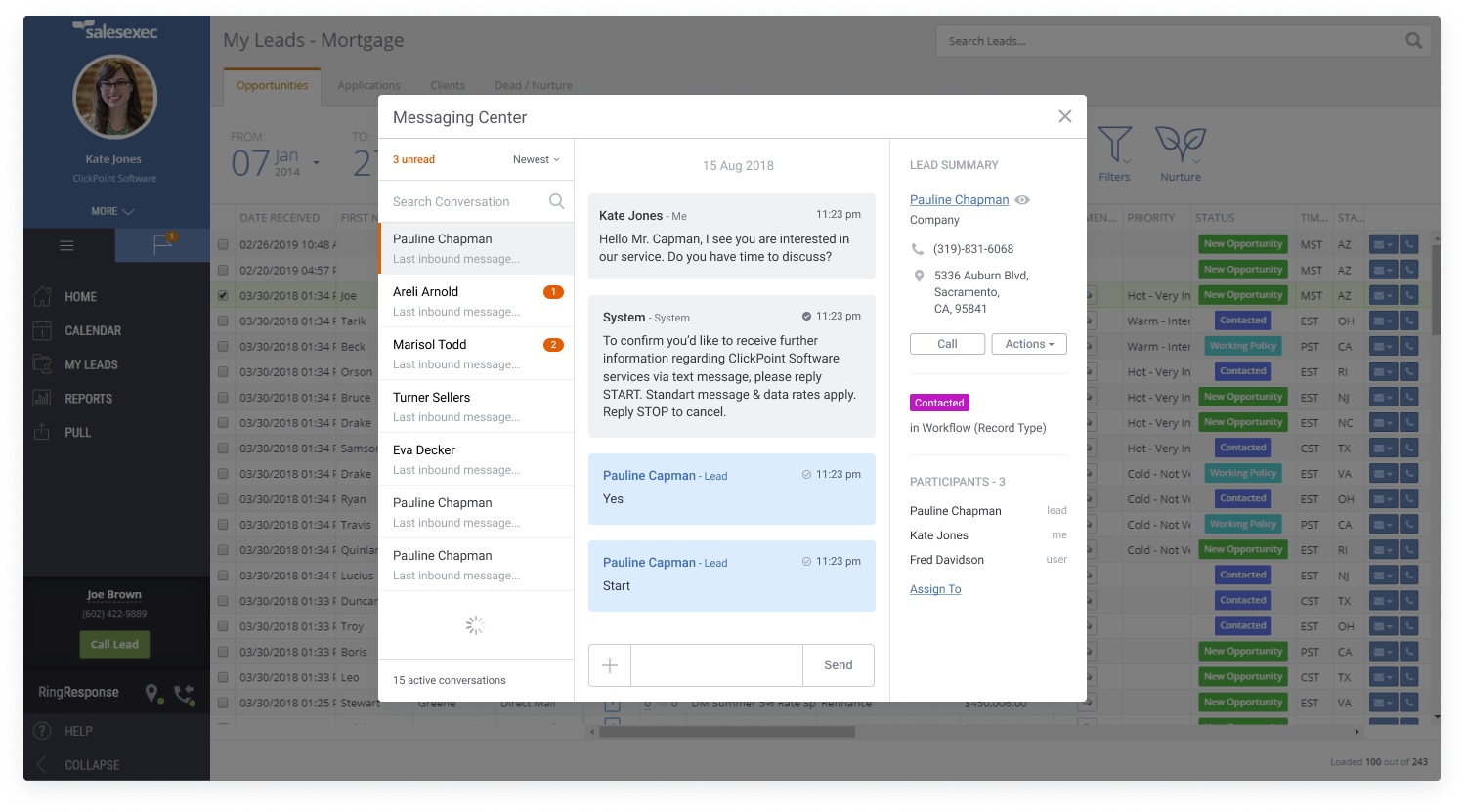Image resolution: width=1464 pixels, height=812 pixels.
Task: Click the Send button
Action: point(839,665)
